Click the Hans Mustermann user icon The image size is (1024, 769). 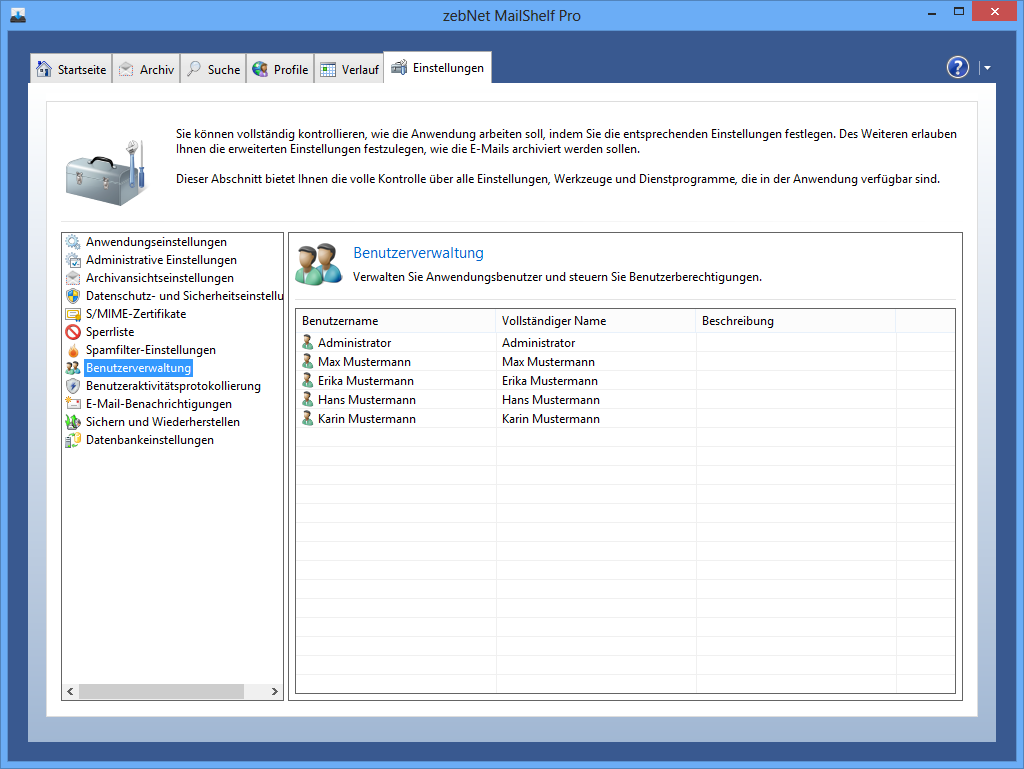pyautogui.click(x=308, y=399)
